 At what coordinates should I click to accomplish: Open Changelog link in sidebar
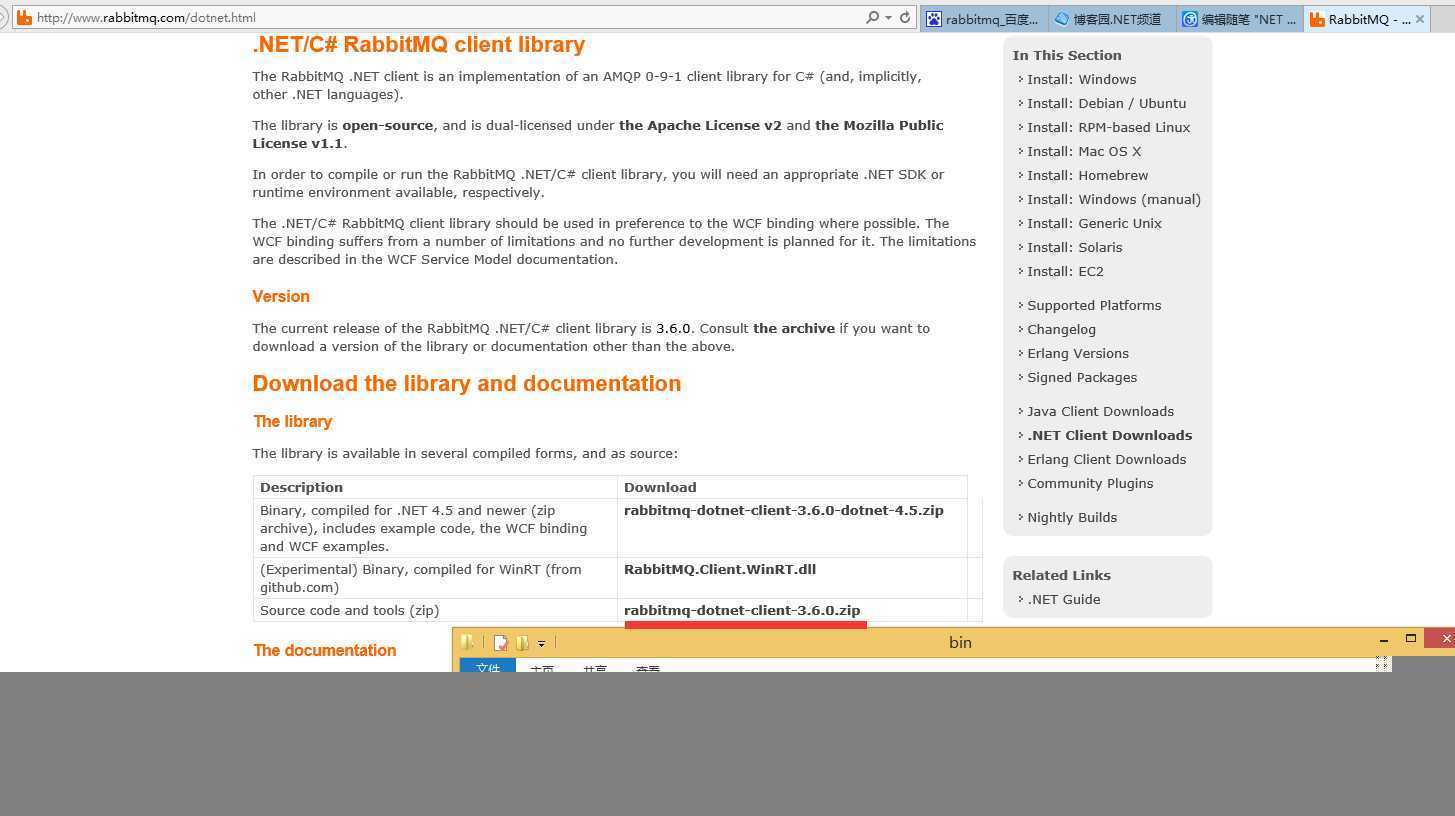(1061, 329)
